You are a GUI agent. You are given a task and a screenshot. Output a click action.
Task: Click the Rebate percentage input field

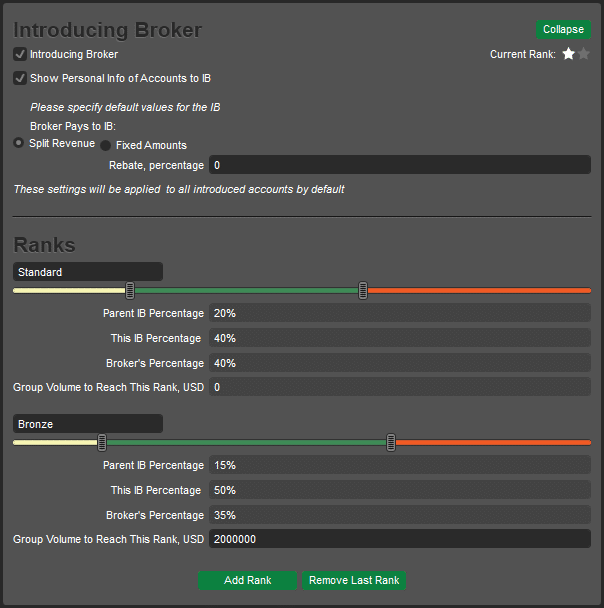click(x=400, y=165)
